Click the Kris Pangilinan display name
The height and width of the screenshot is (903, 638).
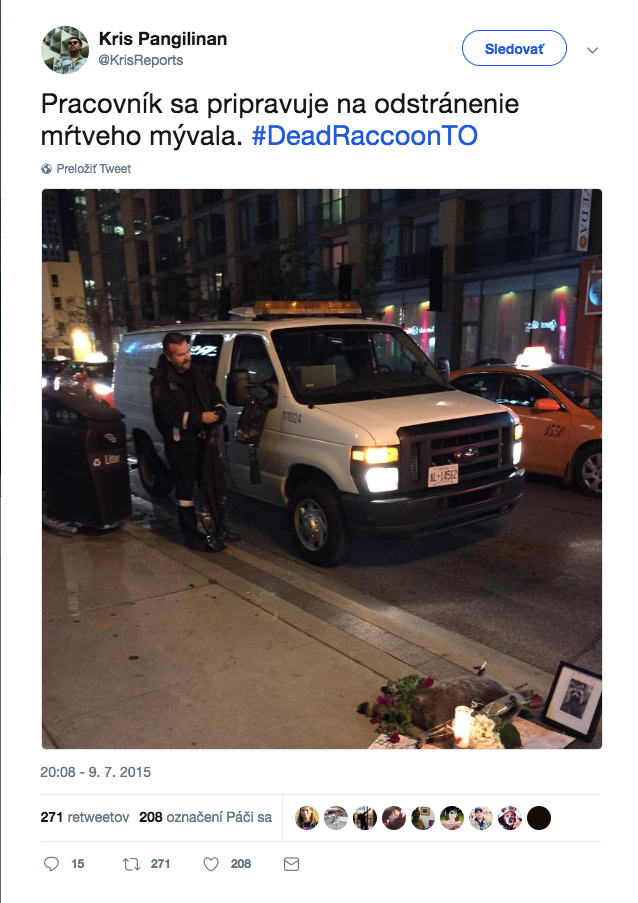point(163,39)
